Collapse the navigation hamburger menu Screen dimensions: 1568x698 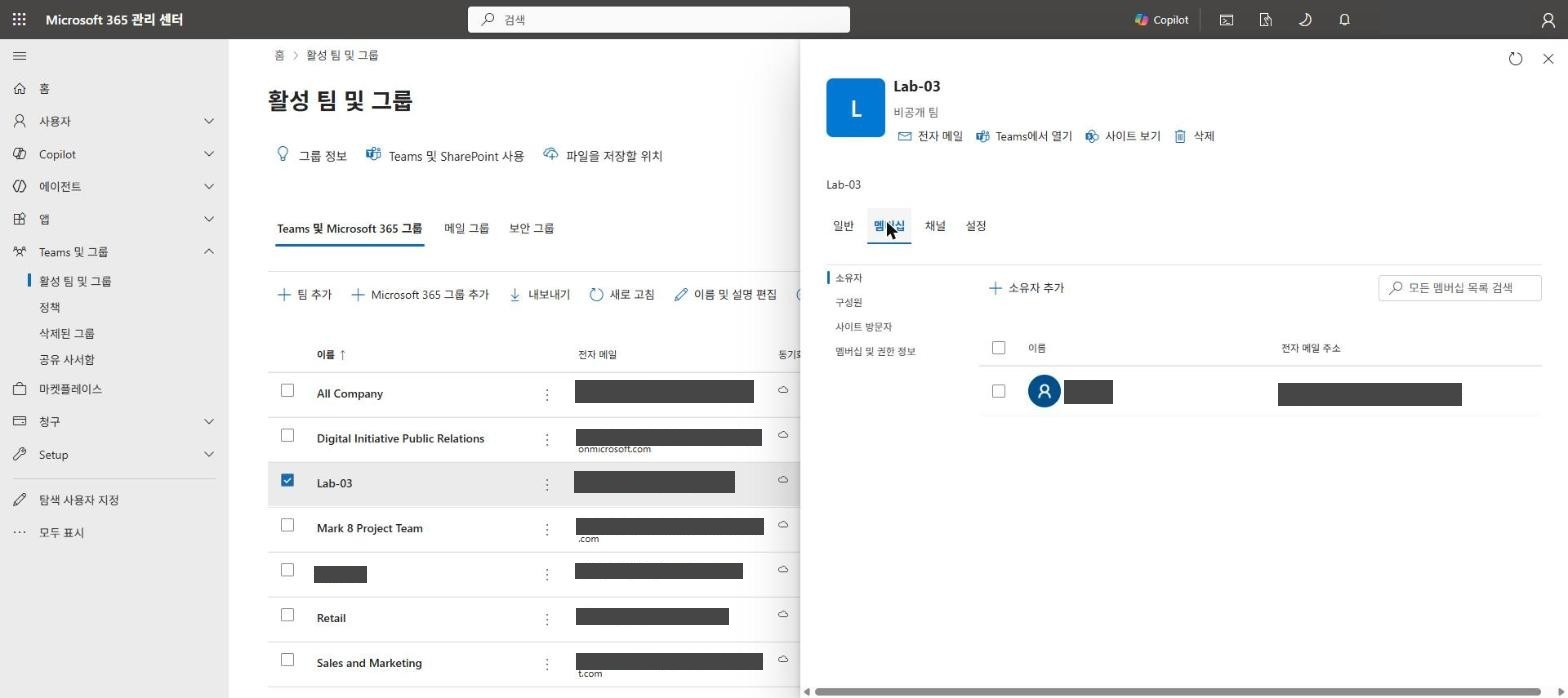coord(20,56)
